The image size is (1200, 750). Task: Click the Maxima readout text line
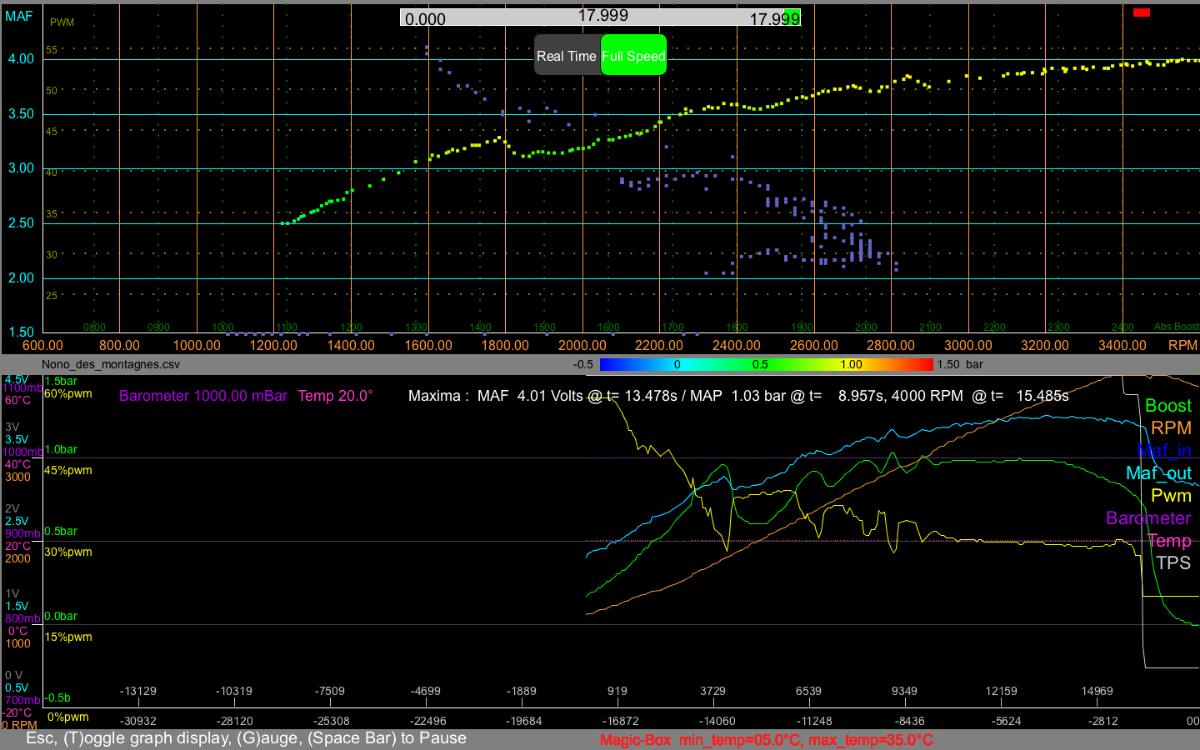pyautogui.click(x=738, y=396)
